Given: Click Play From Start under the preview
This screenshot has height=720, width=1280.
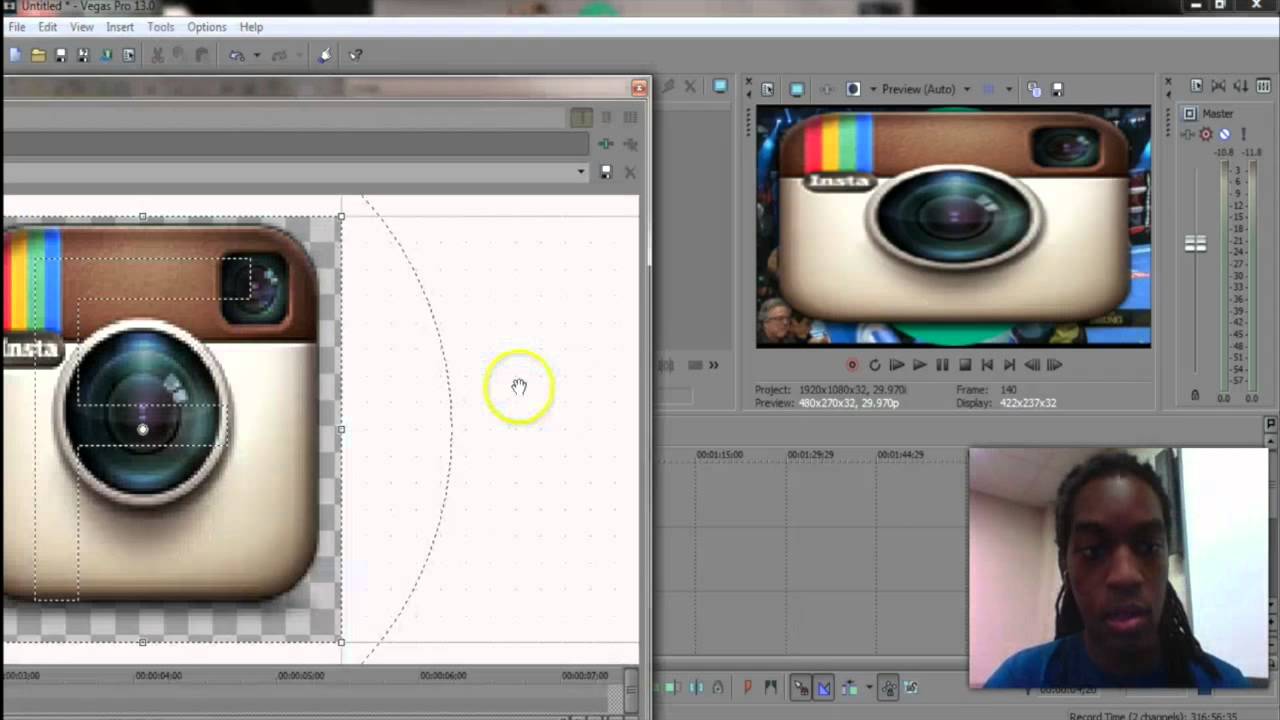Looking at the screenshot, I should coord(897,365).
